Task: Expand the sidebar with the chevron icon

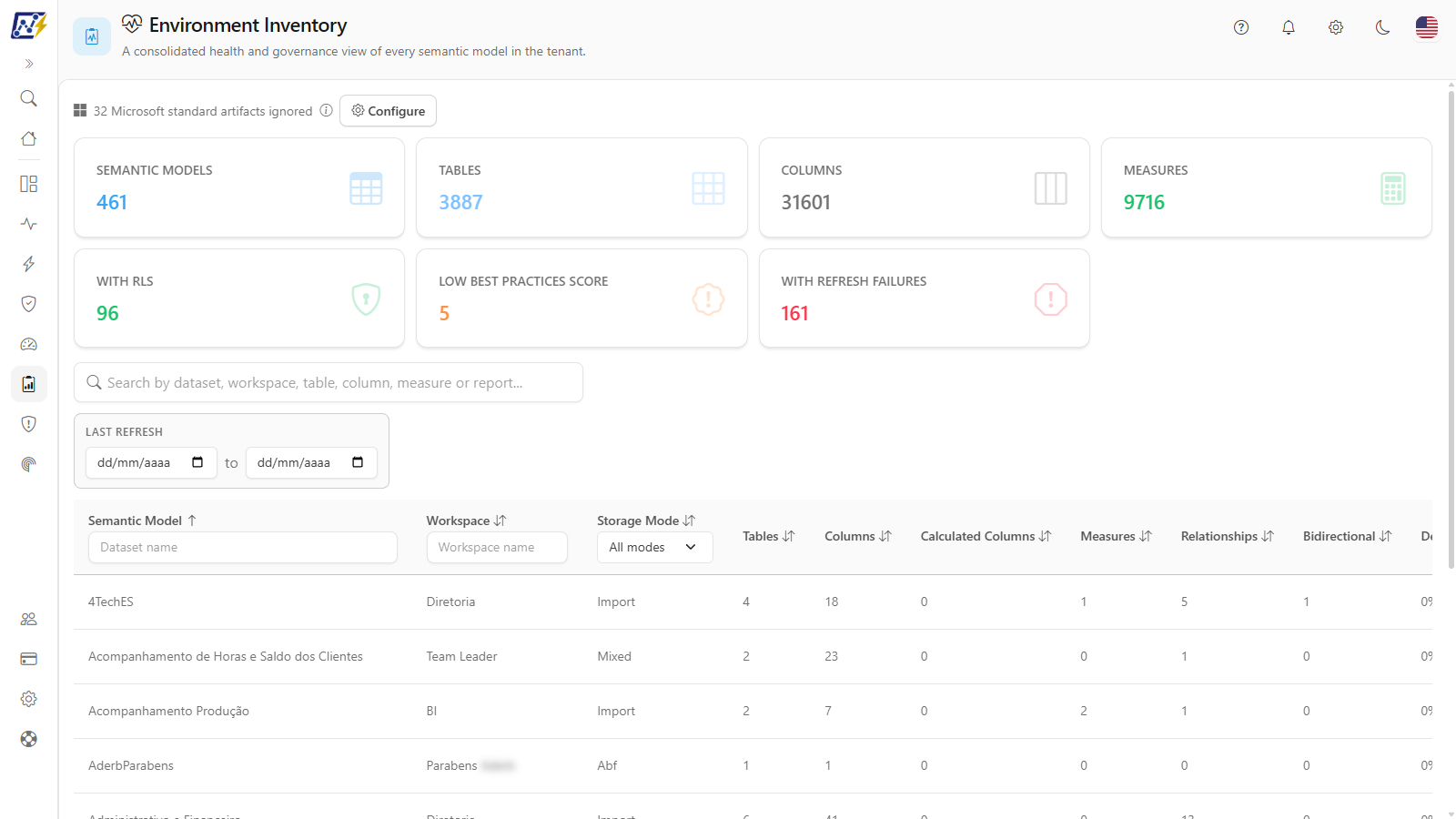Action: (x=29, y=64)
